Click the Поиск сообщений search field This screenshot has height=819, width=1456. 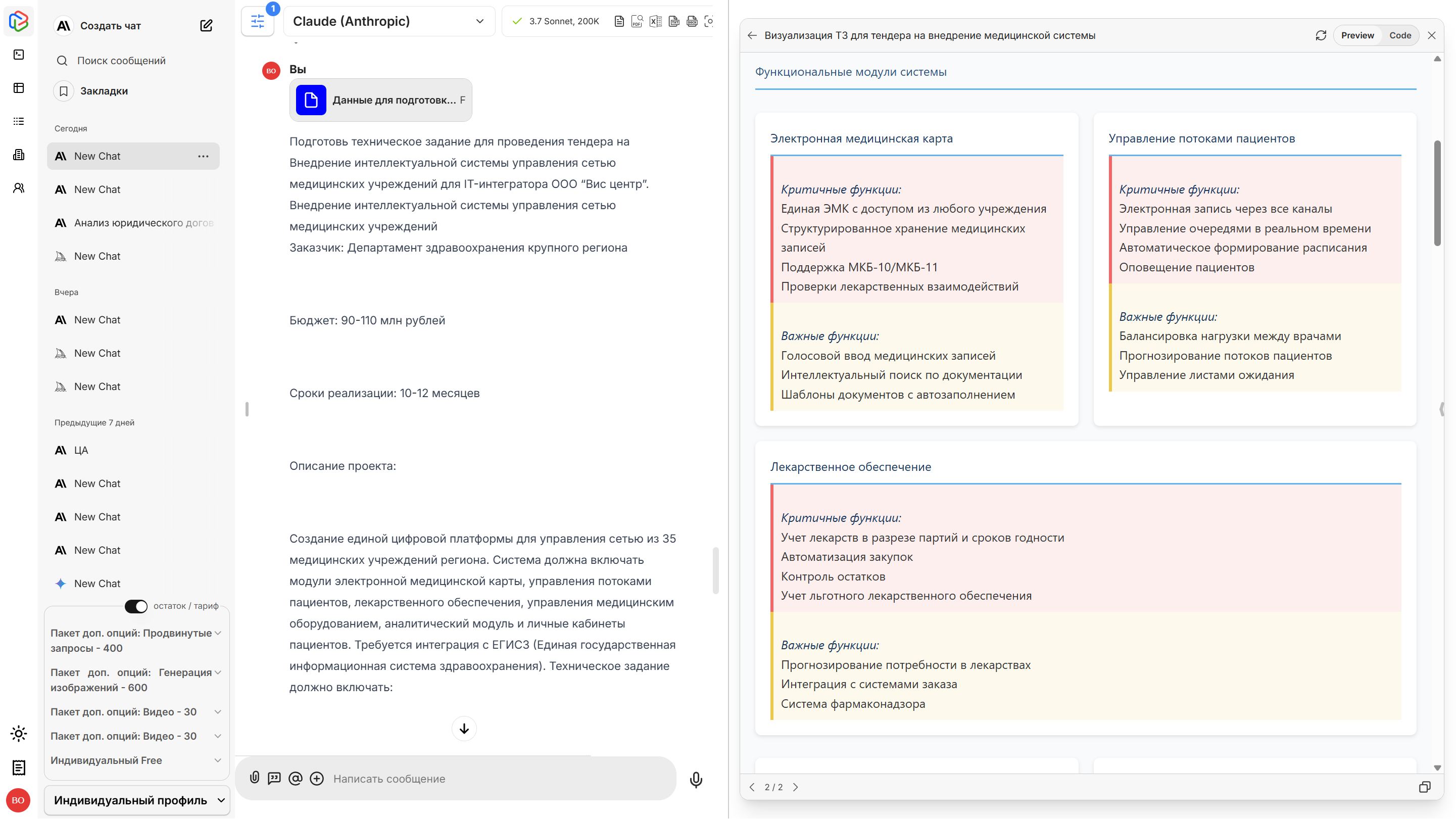click(121, 61)
